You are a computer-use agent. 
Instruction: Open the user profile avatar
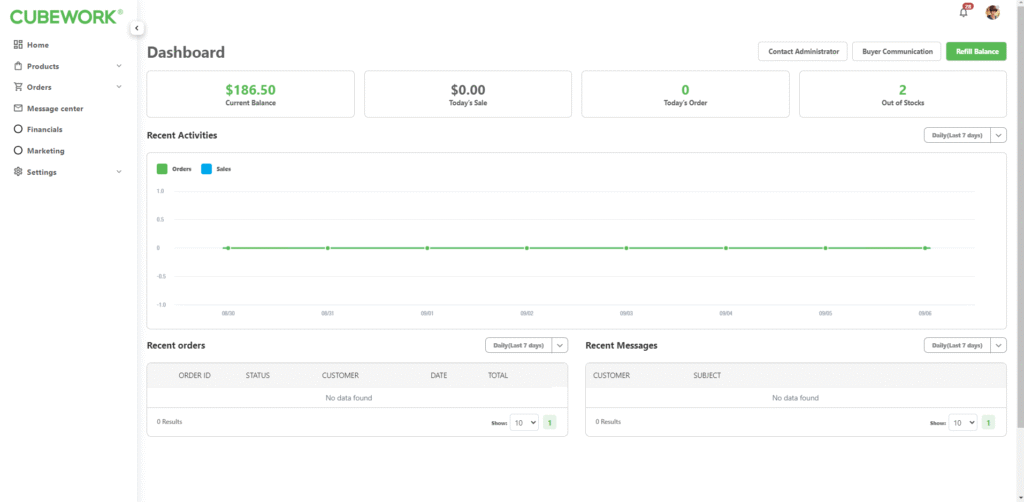(x=992, y=12)
